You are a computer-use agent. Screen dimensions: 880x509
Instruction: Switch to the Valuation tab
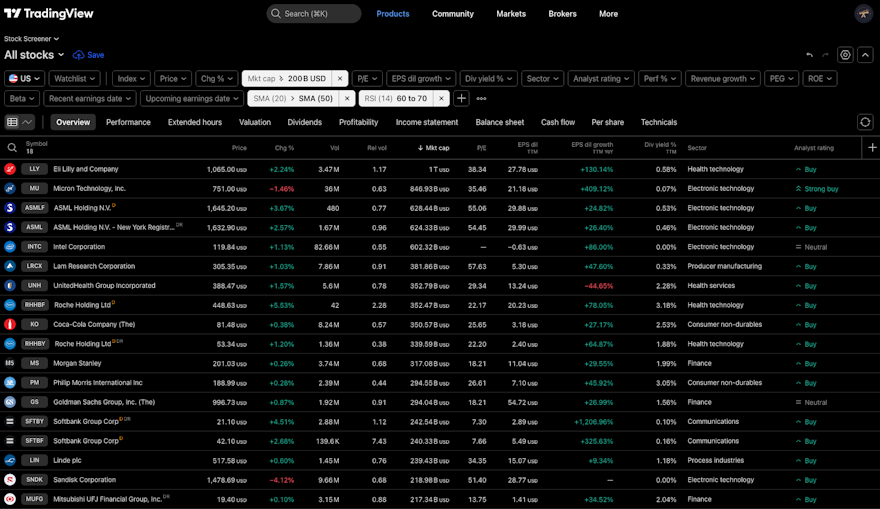255,122
